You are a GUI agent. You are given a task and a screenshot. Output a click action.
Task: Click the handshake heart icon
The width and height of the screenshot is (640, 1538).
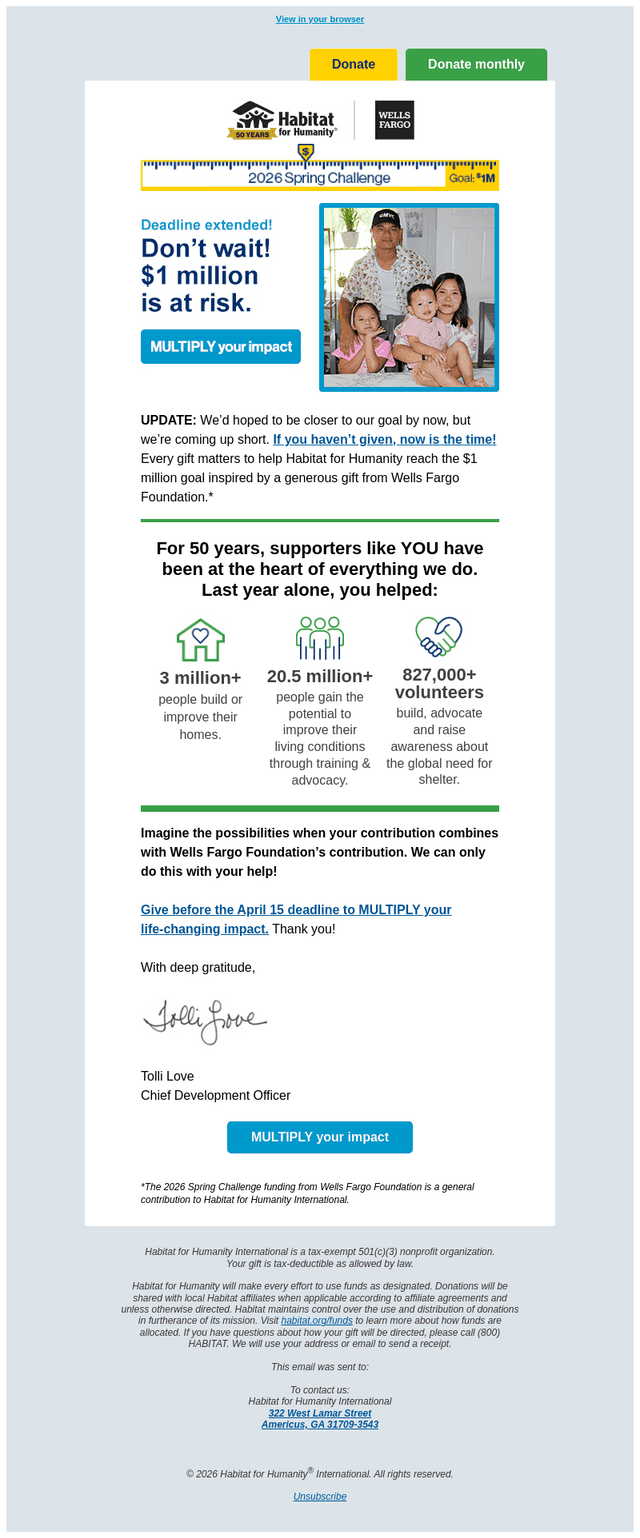pos(439,636)
